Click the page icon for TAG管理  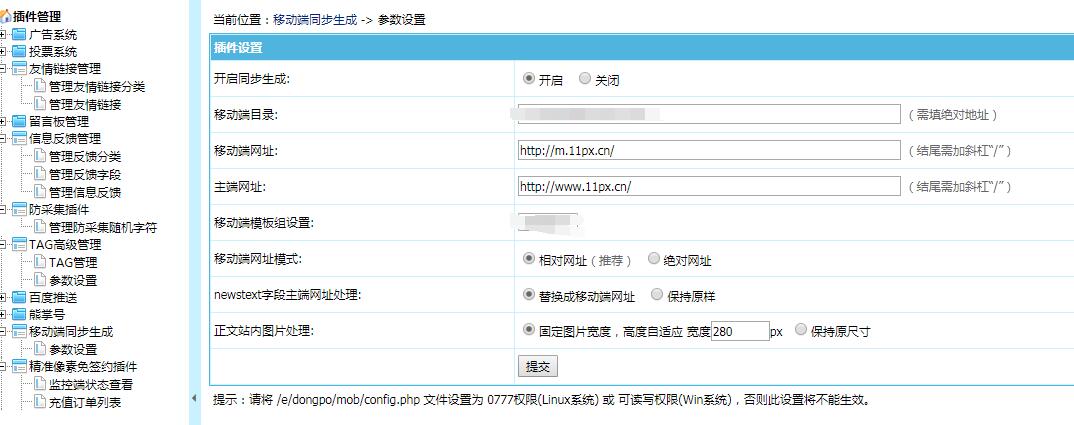pyautogui.click(x=40, y=262)
